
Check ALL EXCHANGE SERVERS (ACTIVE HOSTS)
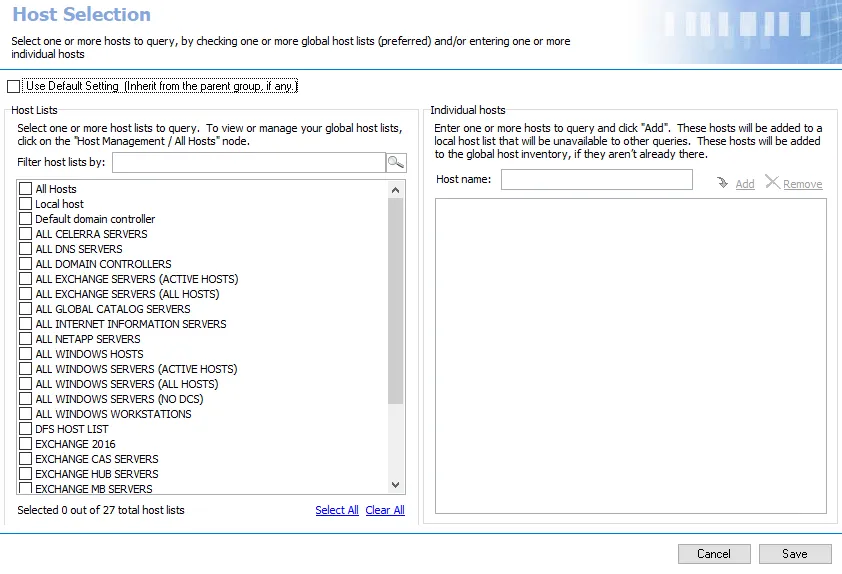click(25, 279)
